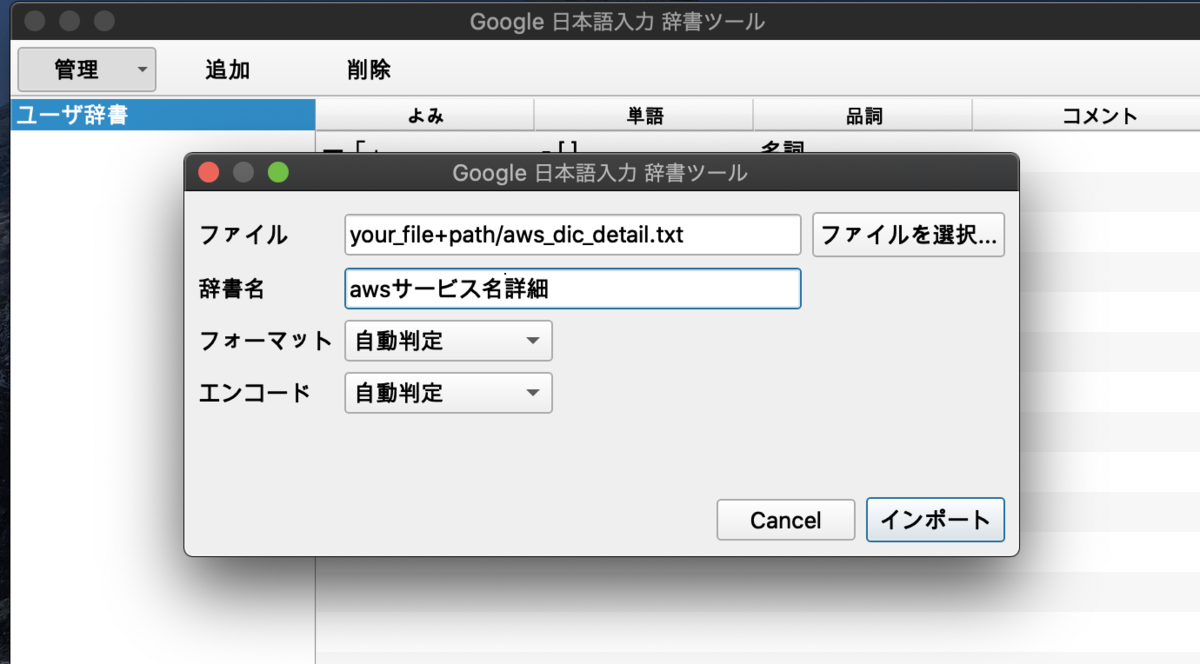Image resolution: width=1200 pixels, height=664 pixels.
Task: Open the エンコード dropdown
Action: click(x=448, y=393)
